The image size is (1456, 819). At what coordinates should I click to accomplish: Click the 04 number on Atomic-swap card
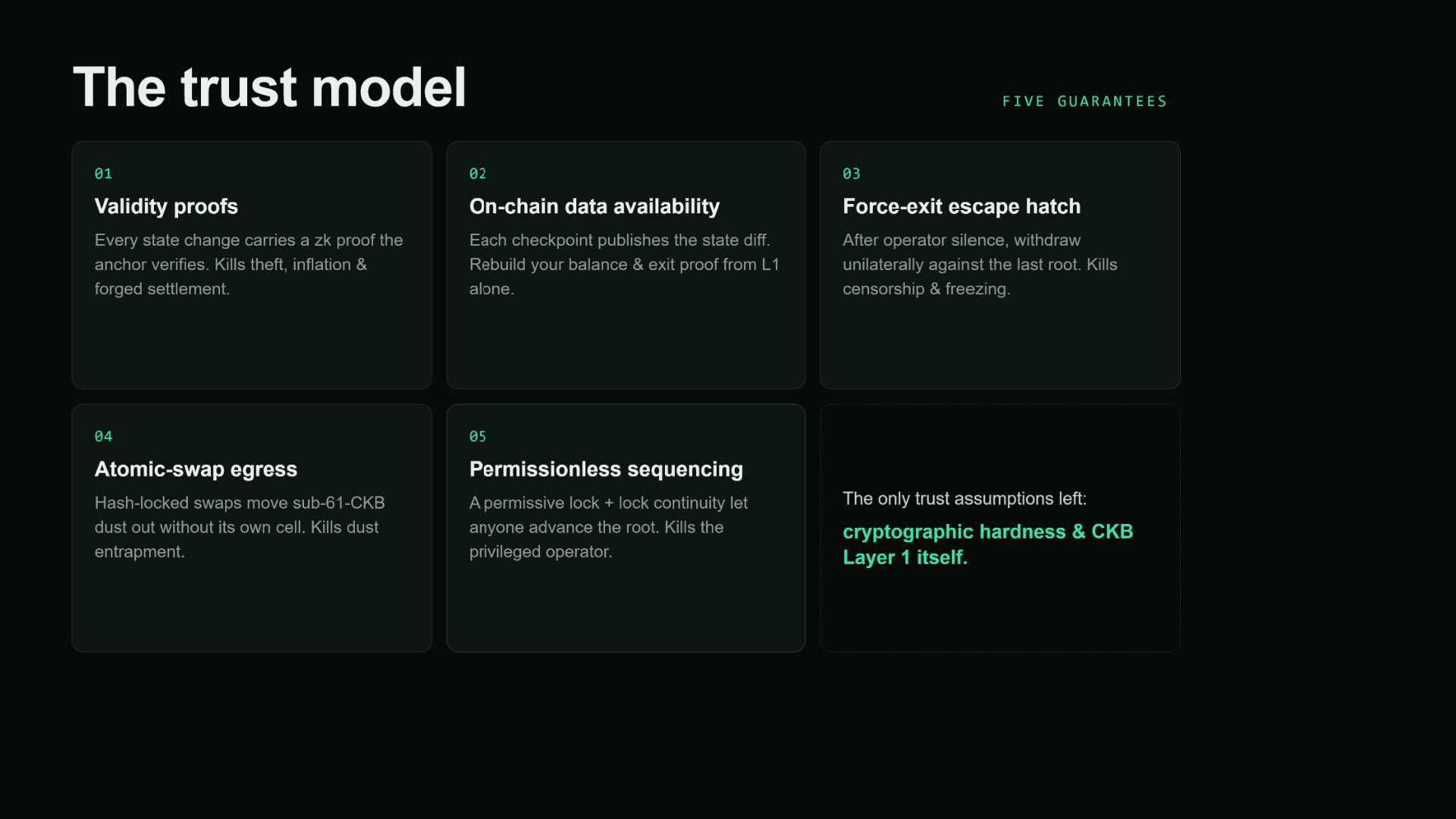click(x=103, y=436)
